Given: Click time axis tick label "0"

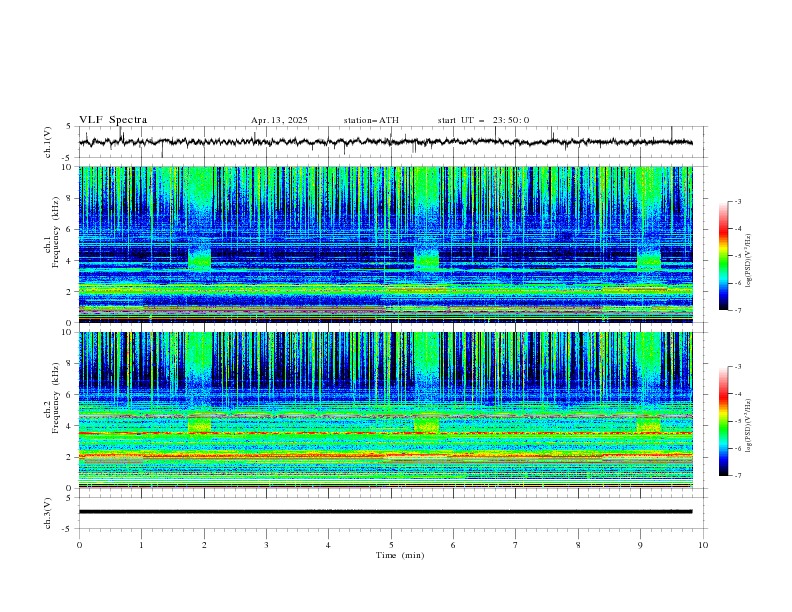Looking at the screenshot, I should (79, 545).
